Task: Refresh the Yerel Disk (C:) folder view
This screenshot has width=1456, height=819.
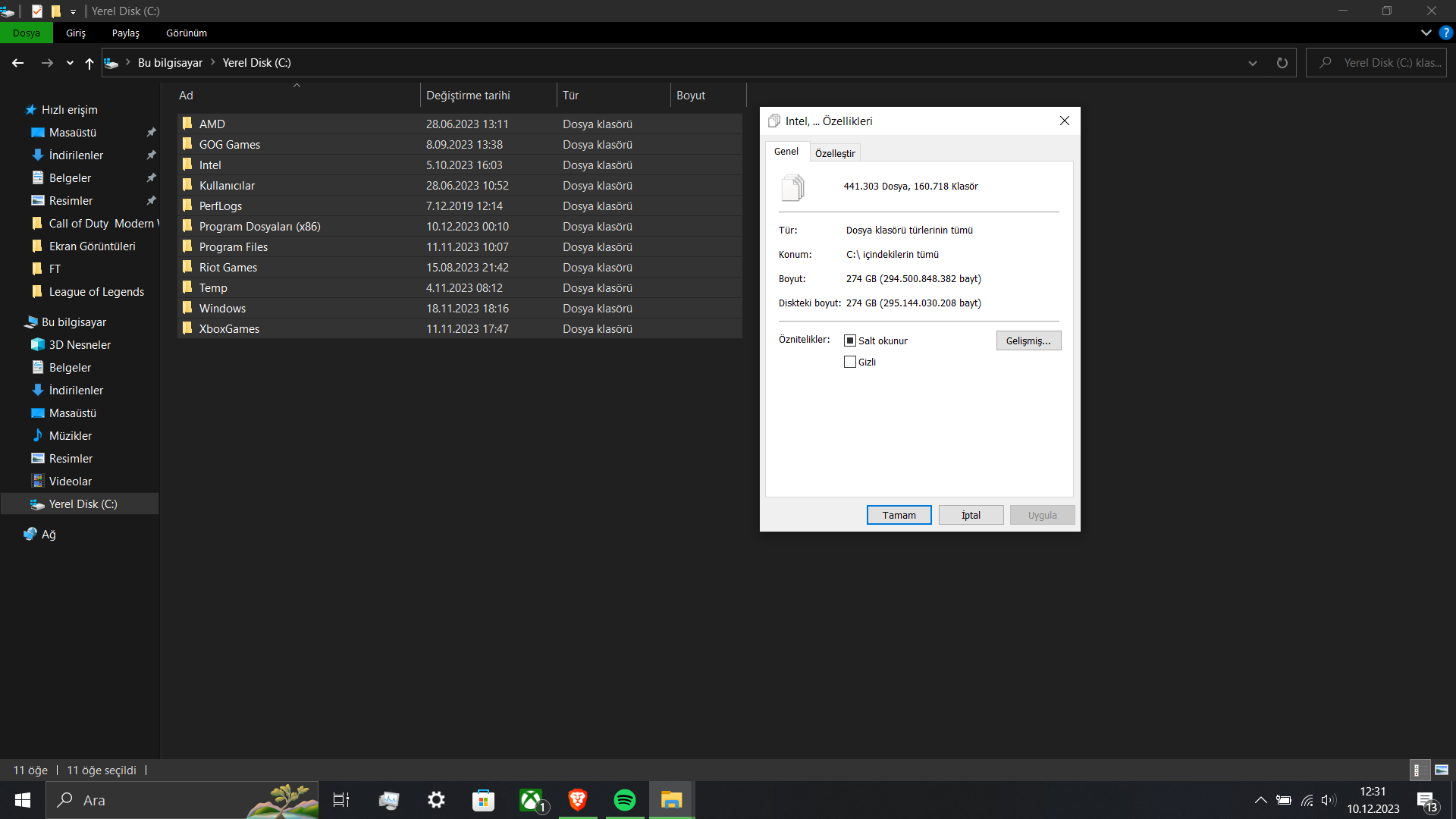Action: coord(1282,63)
